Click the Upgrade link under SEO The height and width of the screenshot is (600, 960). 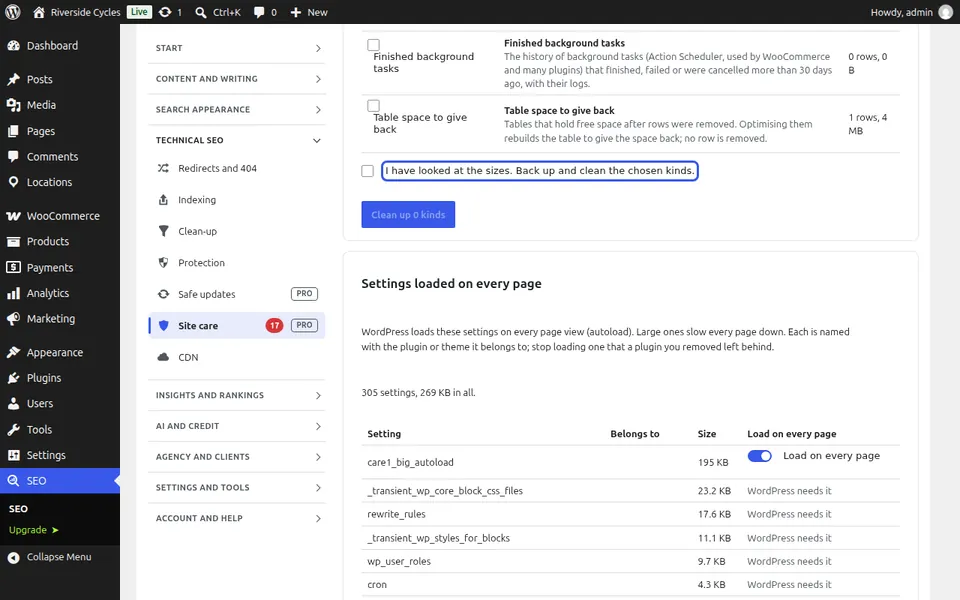[x=34, y=530]
